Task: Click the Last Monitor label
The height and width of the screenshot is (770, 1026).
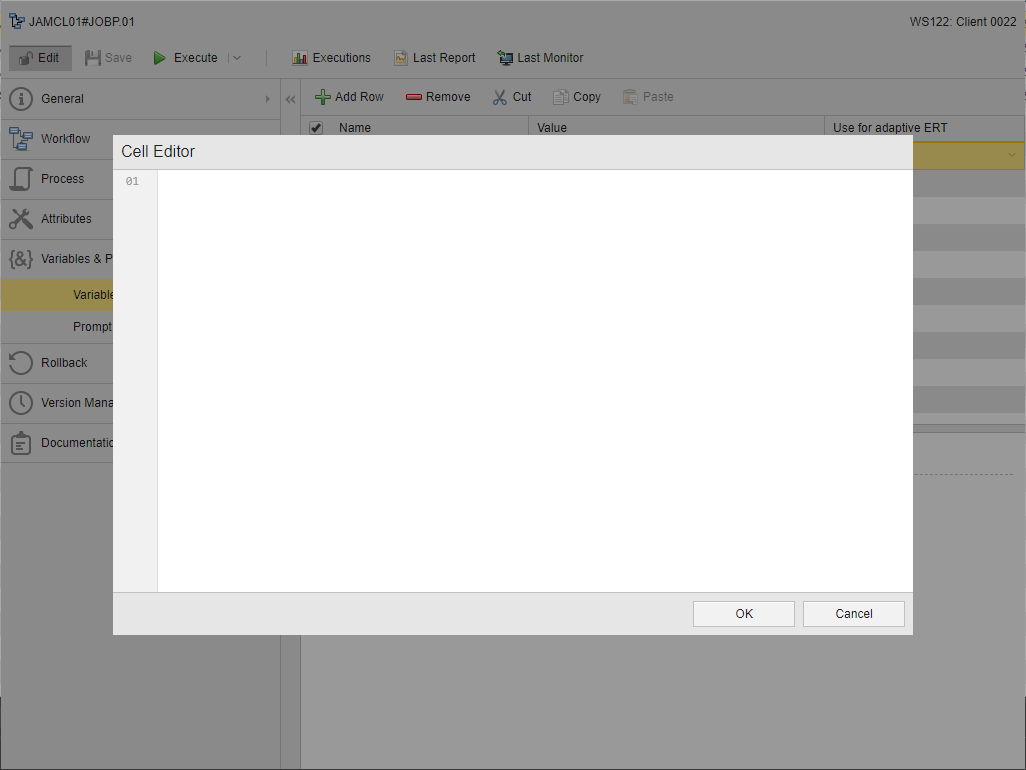Action: pos(550,58)
